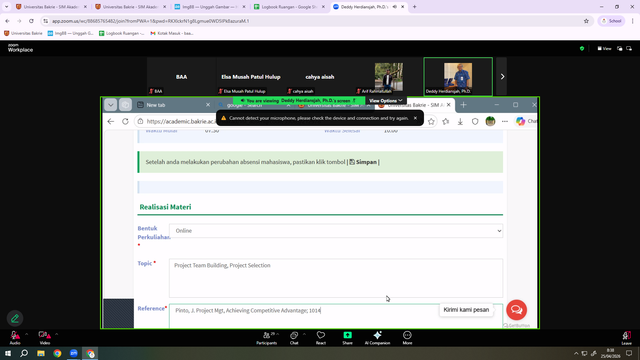The height and width of the screenshot is (360, 640).
Task: Switch to Logbook Ruangan Google Sheets tab
Action: 289,7
